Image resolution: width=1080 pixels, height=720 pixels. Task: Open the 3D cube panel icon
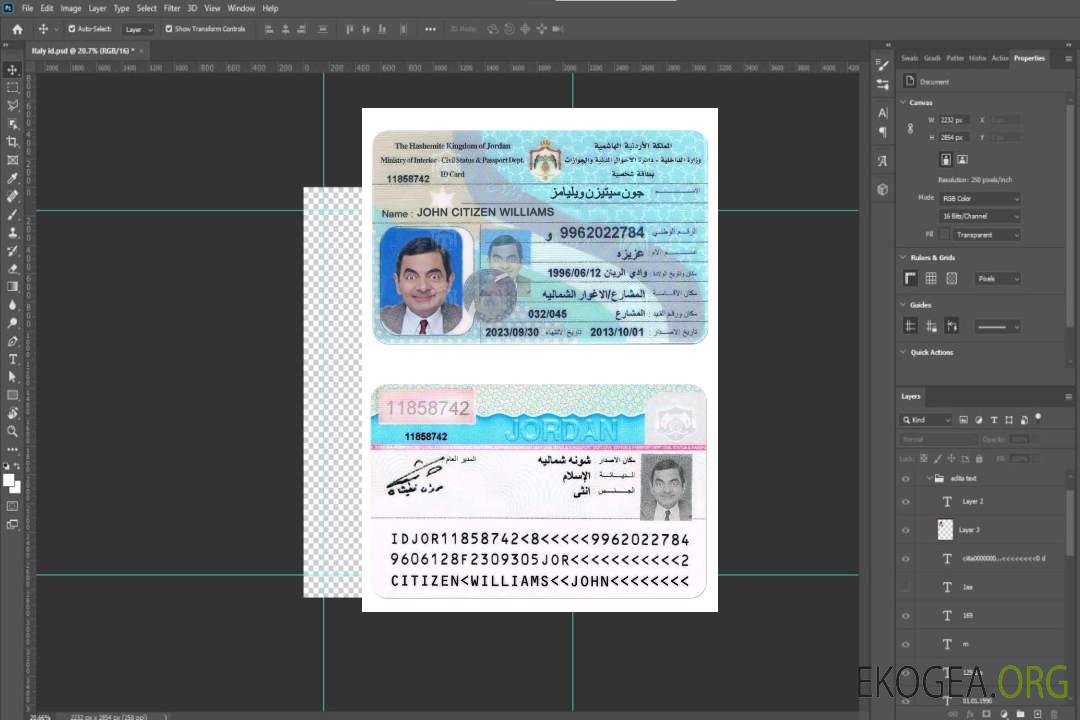[882, 189]
